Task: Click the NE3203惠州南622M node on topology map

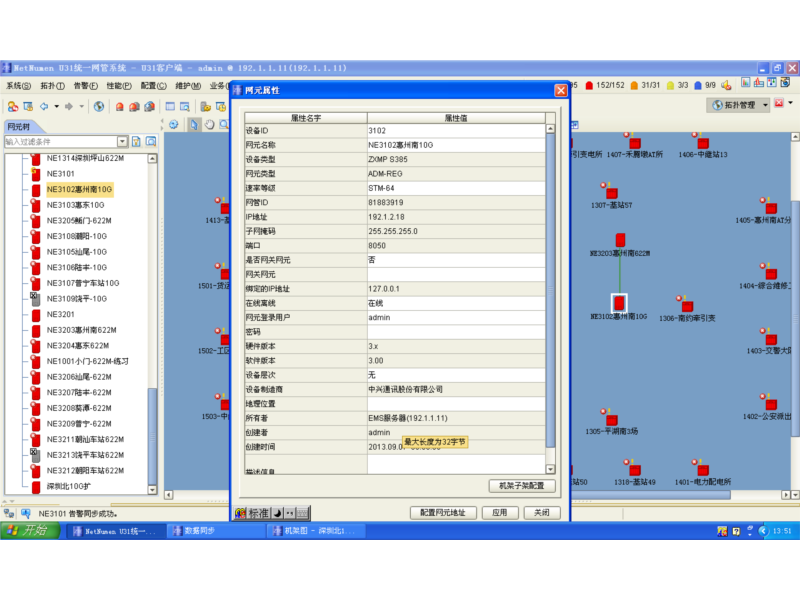Action: 620,240
